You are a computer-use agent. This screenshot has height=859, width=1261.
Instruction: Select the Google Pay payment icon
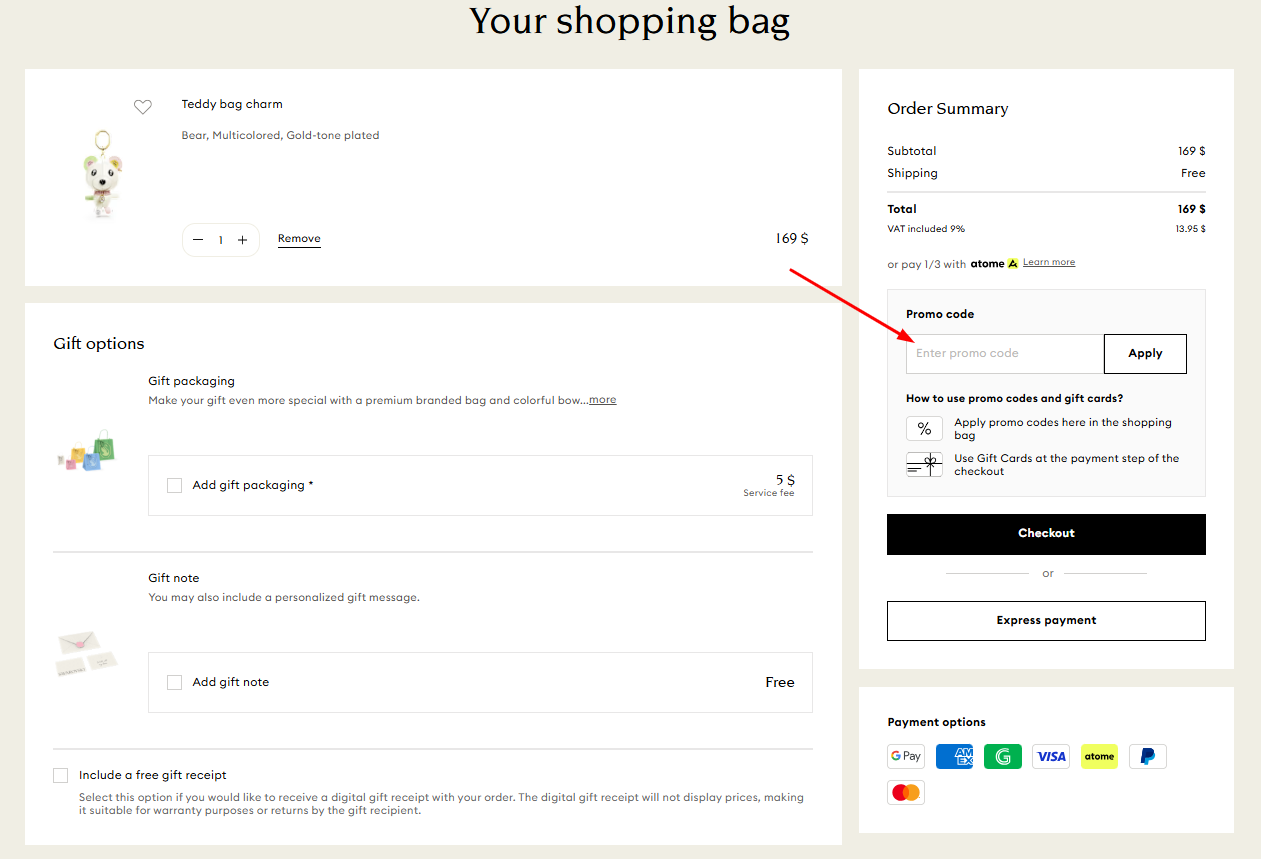pyautogui.click(x=905, y=756)
